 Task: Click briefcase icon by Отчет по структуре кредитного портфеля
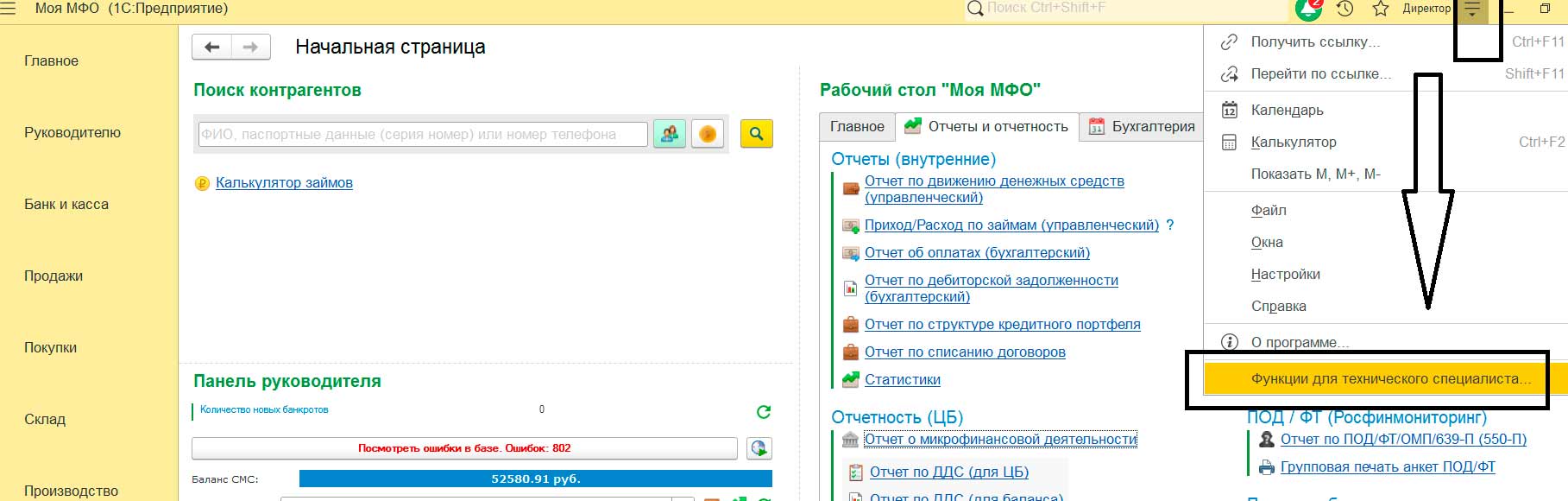tap(851, 325)
